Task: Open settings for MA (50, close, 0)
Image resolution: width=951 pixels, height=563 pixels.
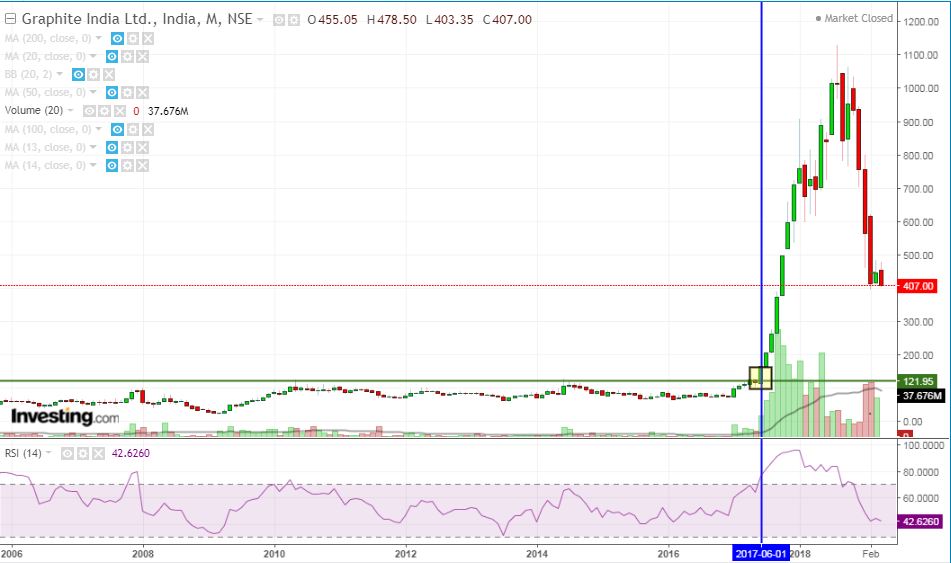Action: (x=127, y=92)
